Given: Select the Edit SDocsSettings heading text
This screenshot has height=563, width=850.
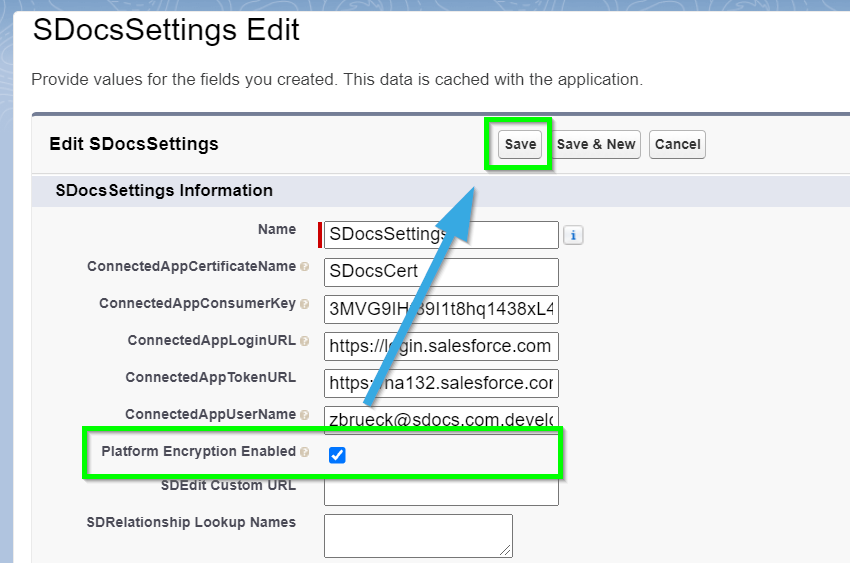Looking at the screenshot, I should 134,144.
